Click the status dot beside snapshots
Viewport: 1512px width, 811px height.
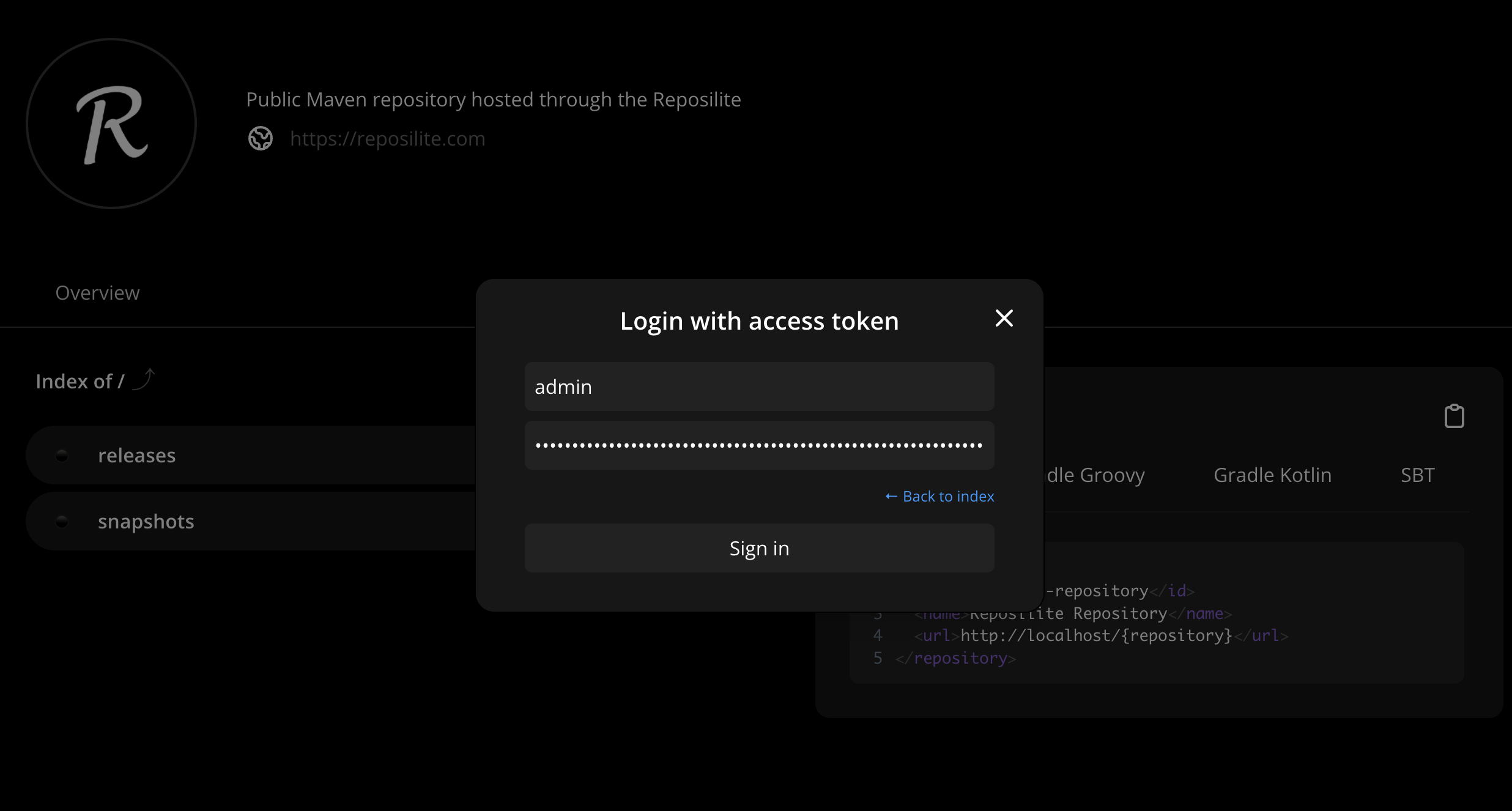(x=62, y=521)
